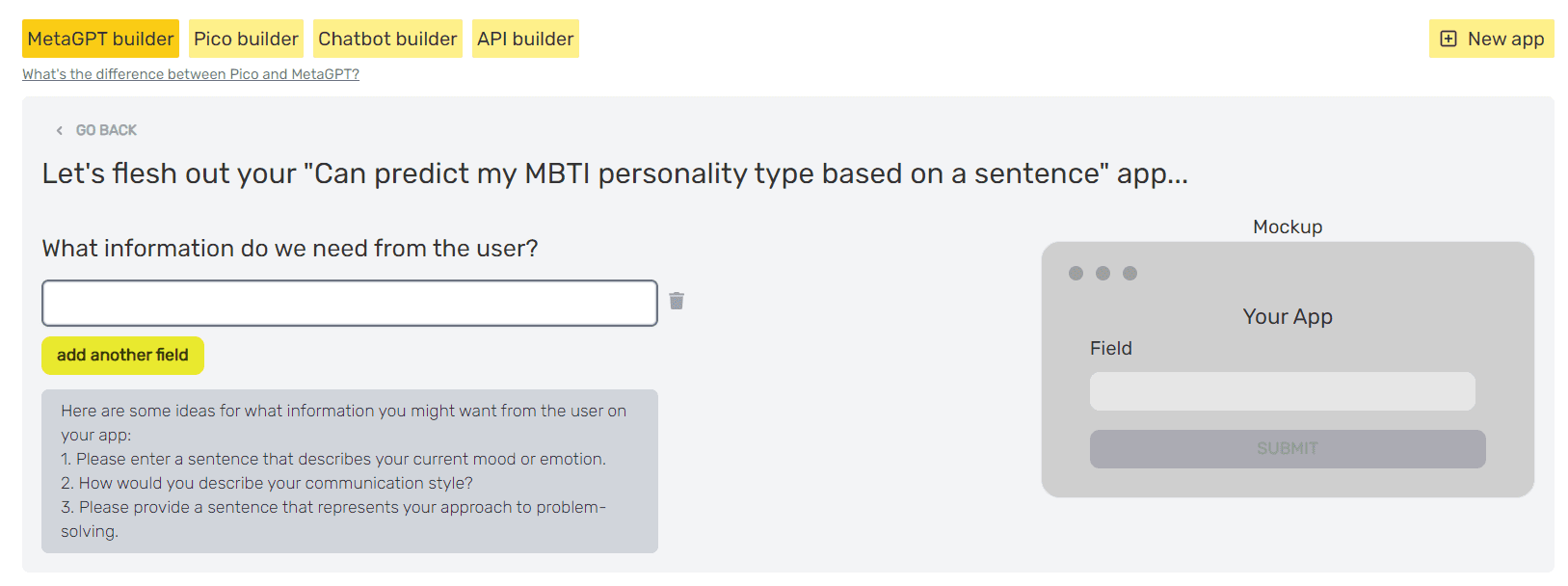
Task: Go to the API builder tab
Action: (525, 39)
